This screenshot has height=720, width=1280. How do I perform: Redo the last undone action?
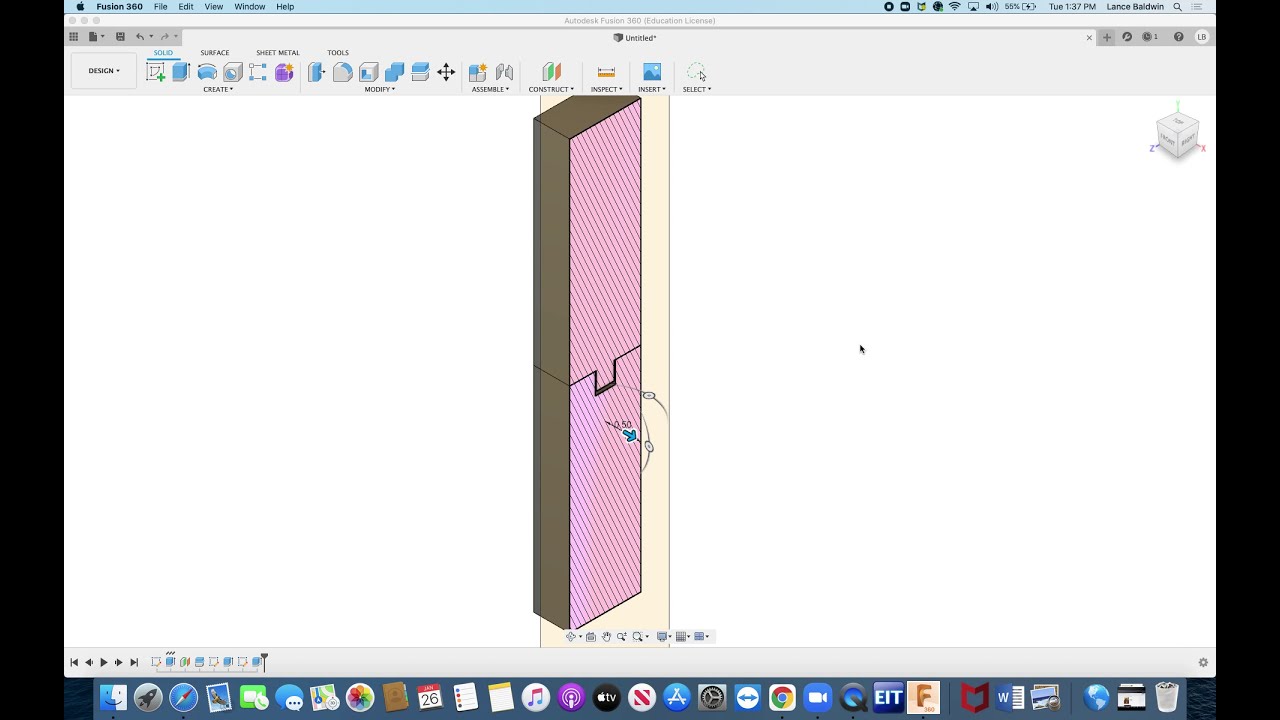pyautogui.click(x=165, y=37)
